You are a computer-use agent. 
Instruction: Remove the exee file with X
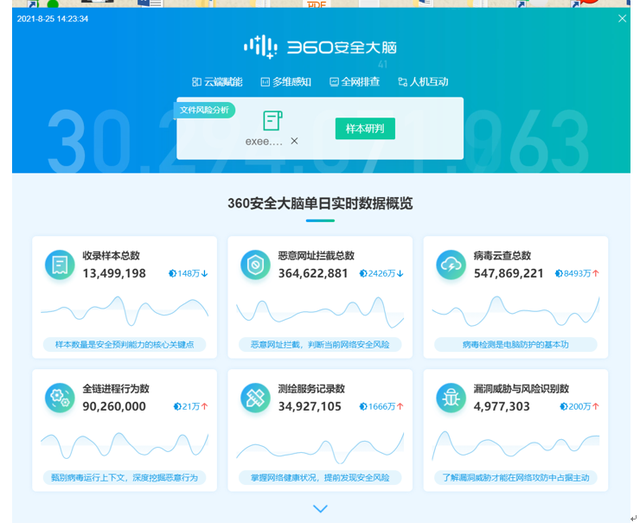click(x=294, y=141)
